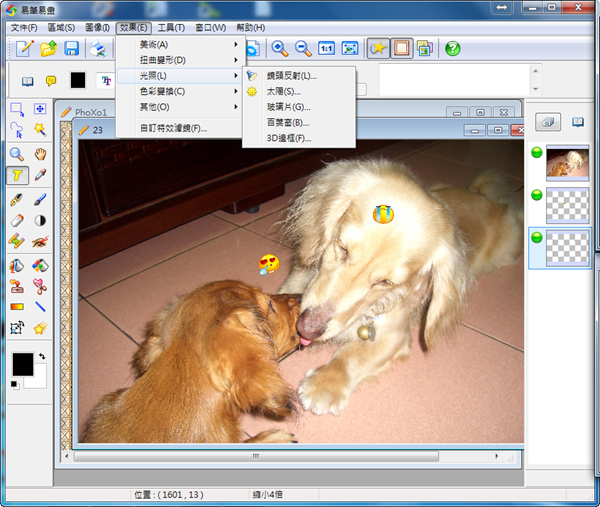Screen dimensions: 600x507
Task: Click the horizontal scrollbar thumb
Action: [256, 456]
